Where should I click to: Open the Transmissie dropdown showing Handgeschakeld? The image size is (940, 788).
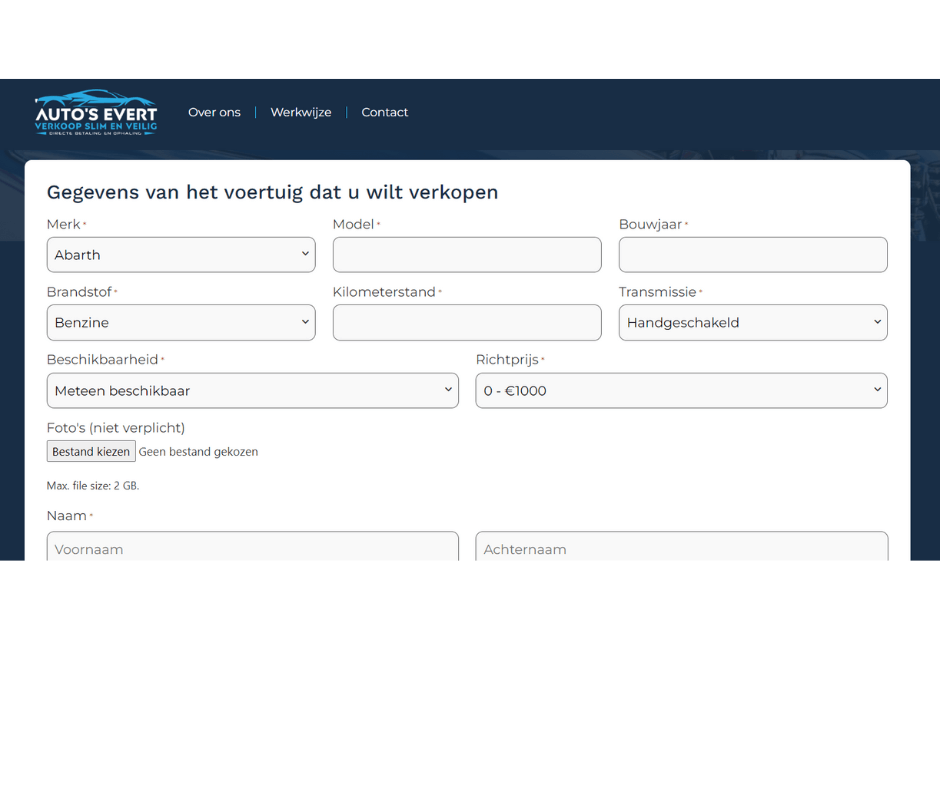tap(753, 323)
